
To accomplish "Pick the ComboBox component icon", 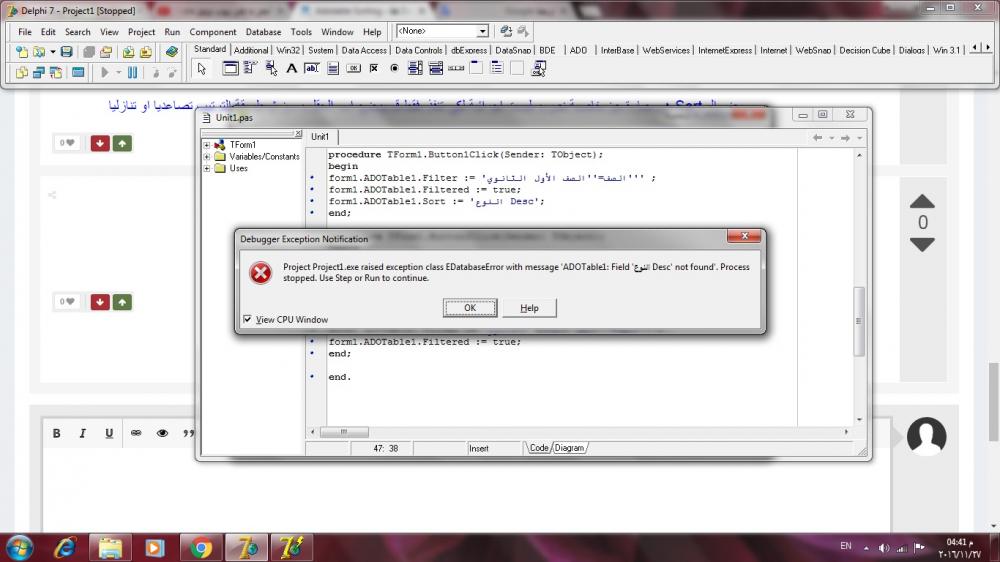I will pyautogui.click(x=436, y=68).
